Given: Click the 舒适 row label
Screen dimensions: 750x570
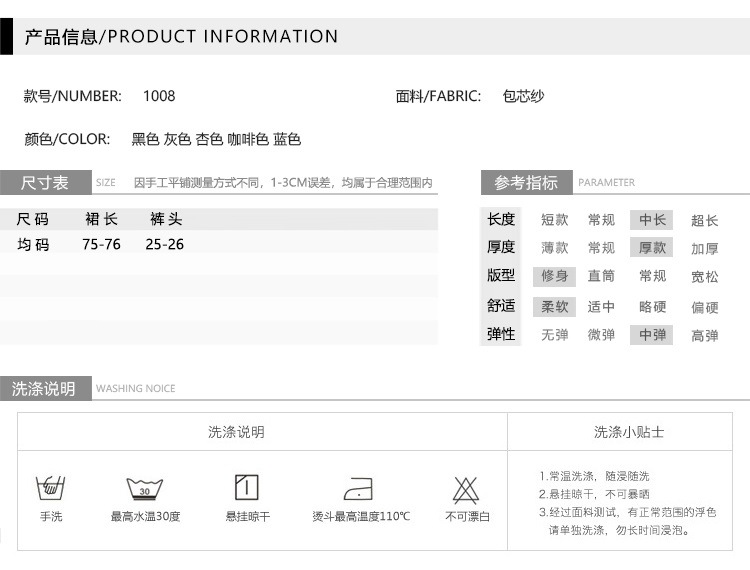Looking at the screenshot, I should tap(501, 306).
